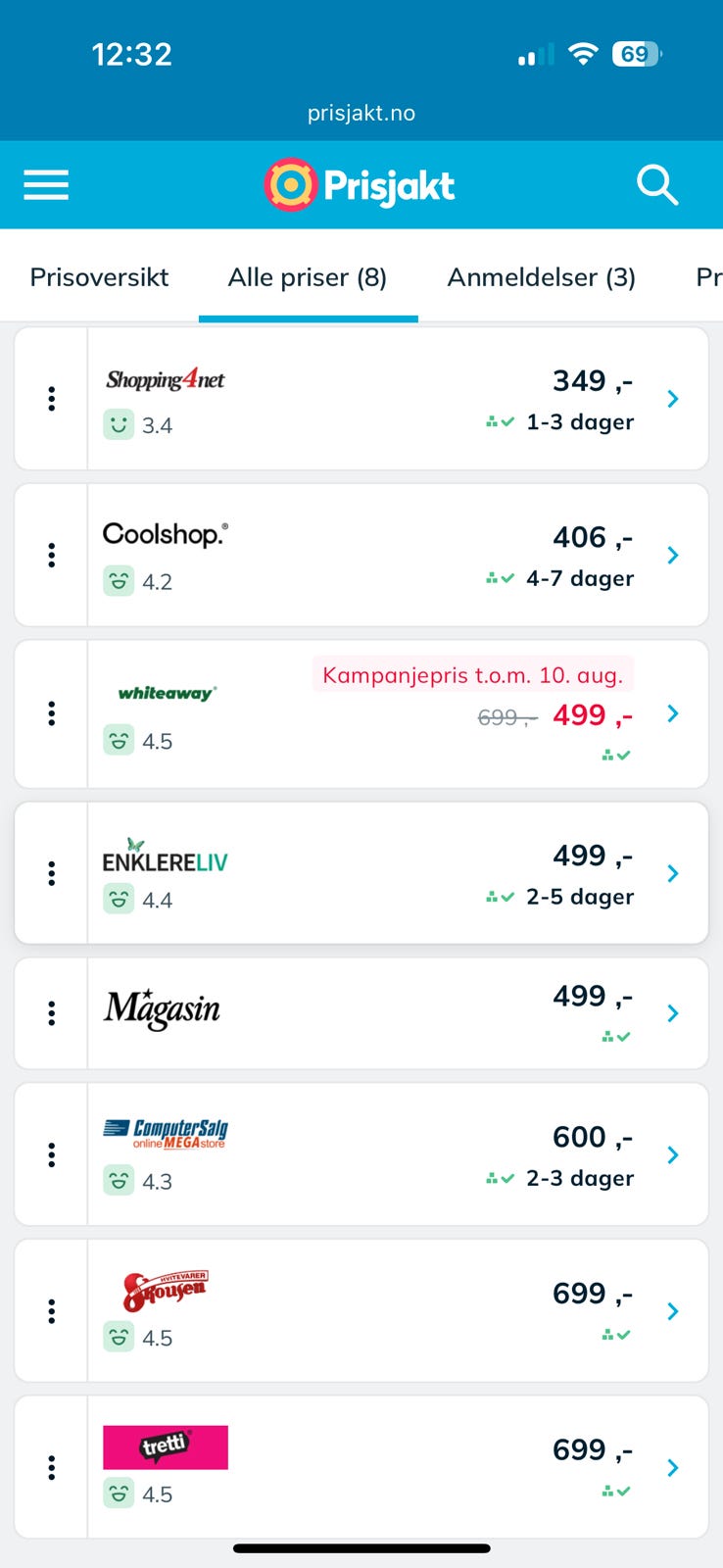Viewport: 723px width, 1568px height.
Task: Switch to the Prisoversikt tab
Action: coord(99,277)
